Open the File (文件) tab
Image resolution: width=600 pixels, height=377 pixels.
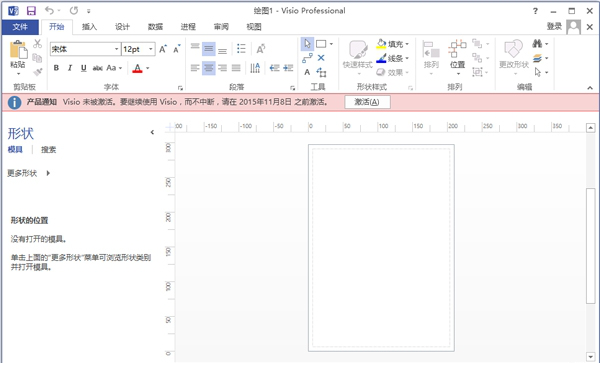click(x=20, y=27)
